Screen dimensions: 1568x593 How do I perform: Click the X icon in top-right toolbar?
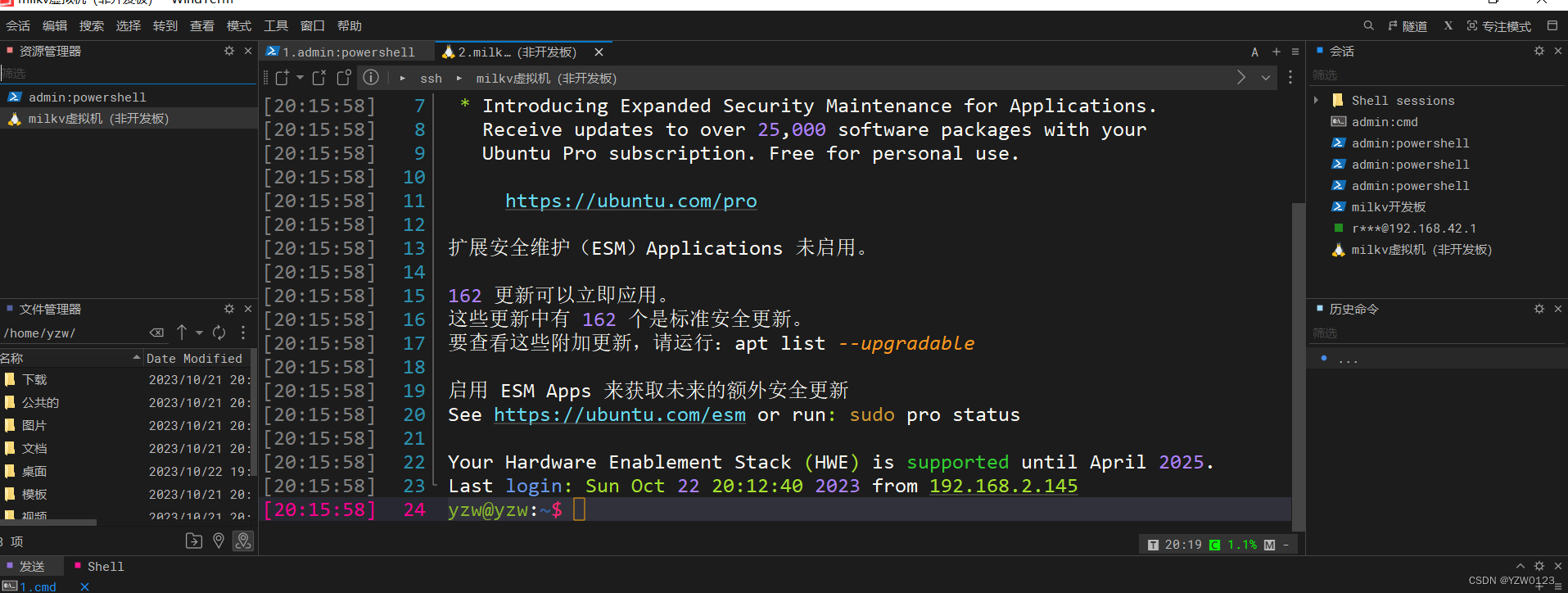click(x=1448, y=26)
